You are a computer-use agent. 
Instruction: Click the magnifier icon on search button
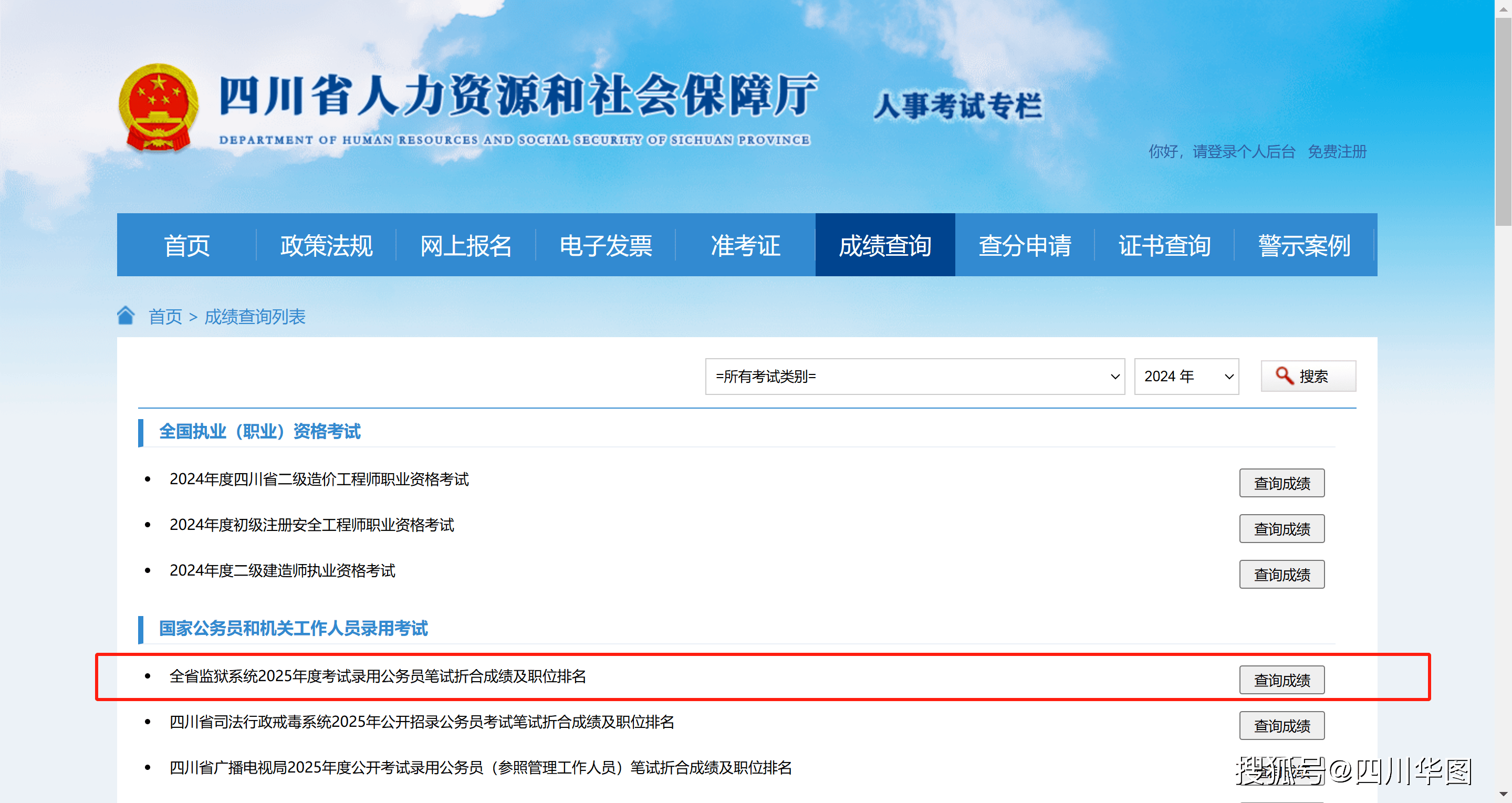tap(1284, 376)
